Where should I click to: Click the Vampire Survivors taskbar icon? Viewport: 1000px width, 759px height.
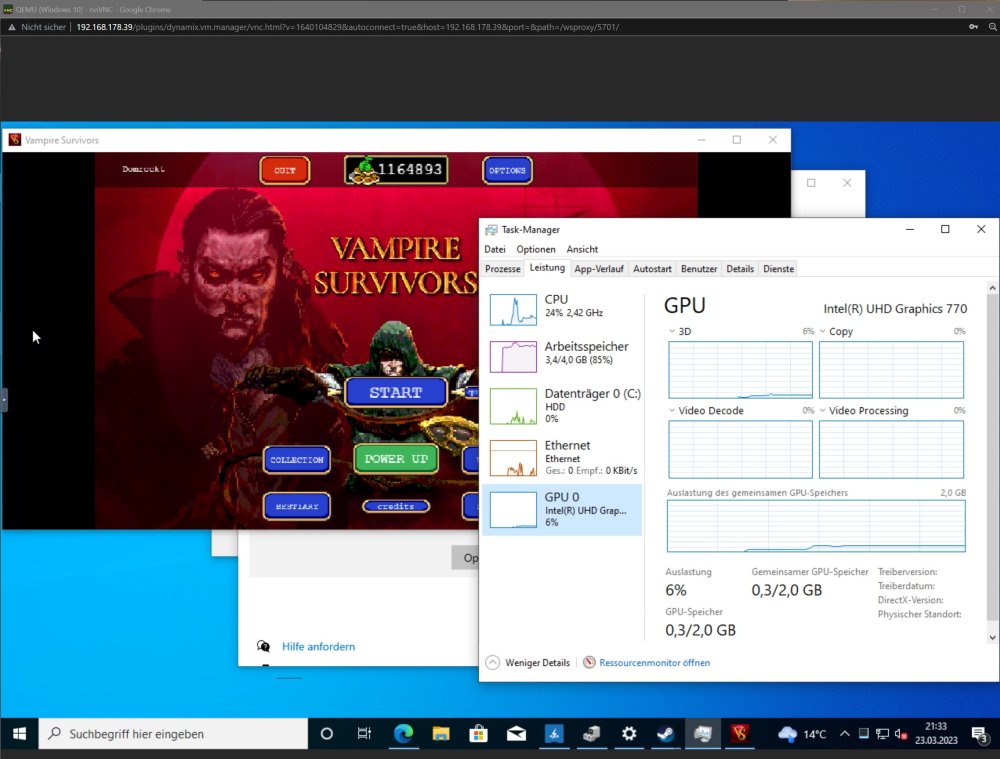point(740,733)
